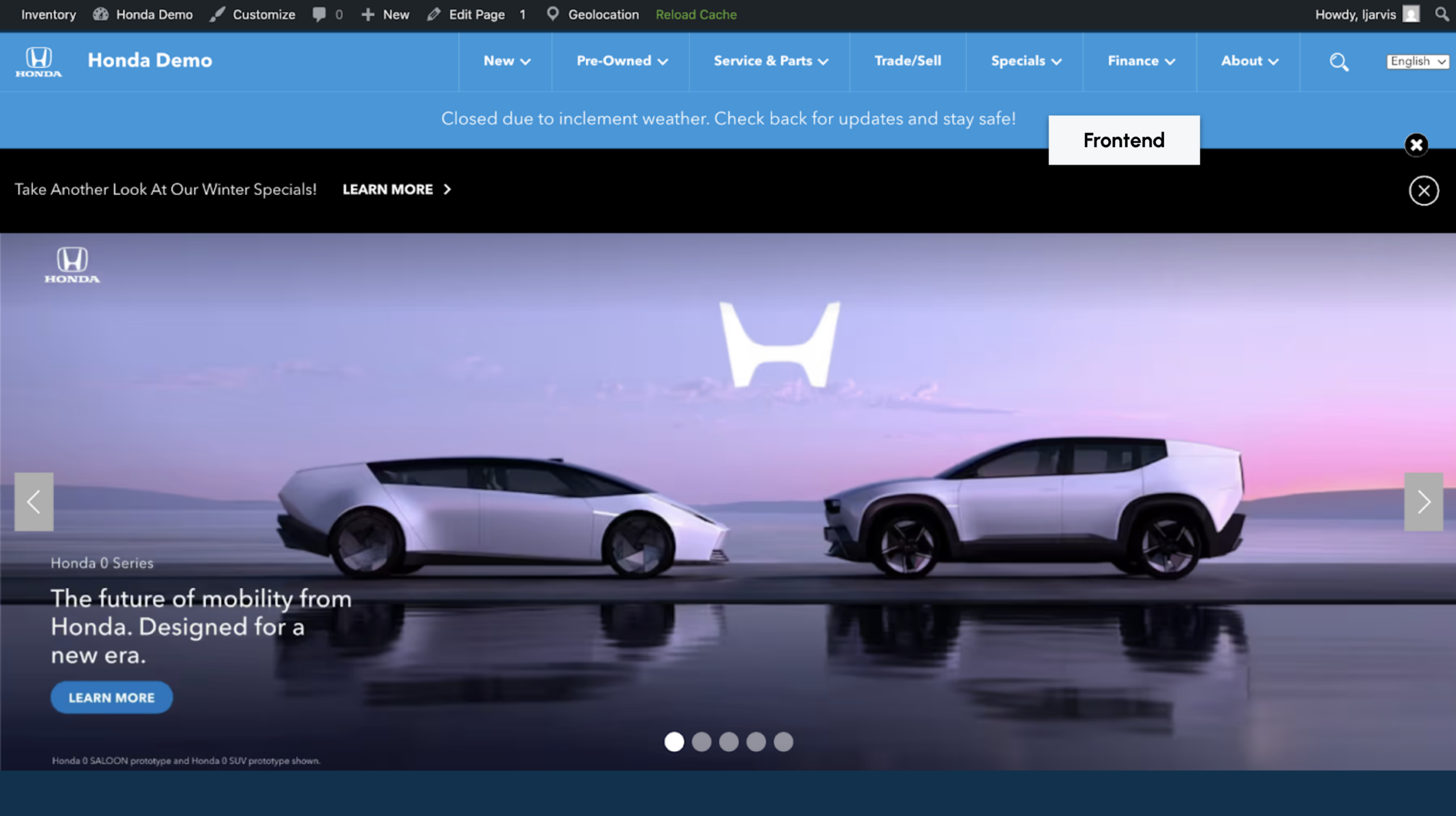Expand the Finance menu
The height and width of the screenshot is (816, 1456).
tap(1141, 61)
